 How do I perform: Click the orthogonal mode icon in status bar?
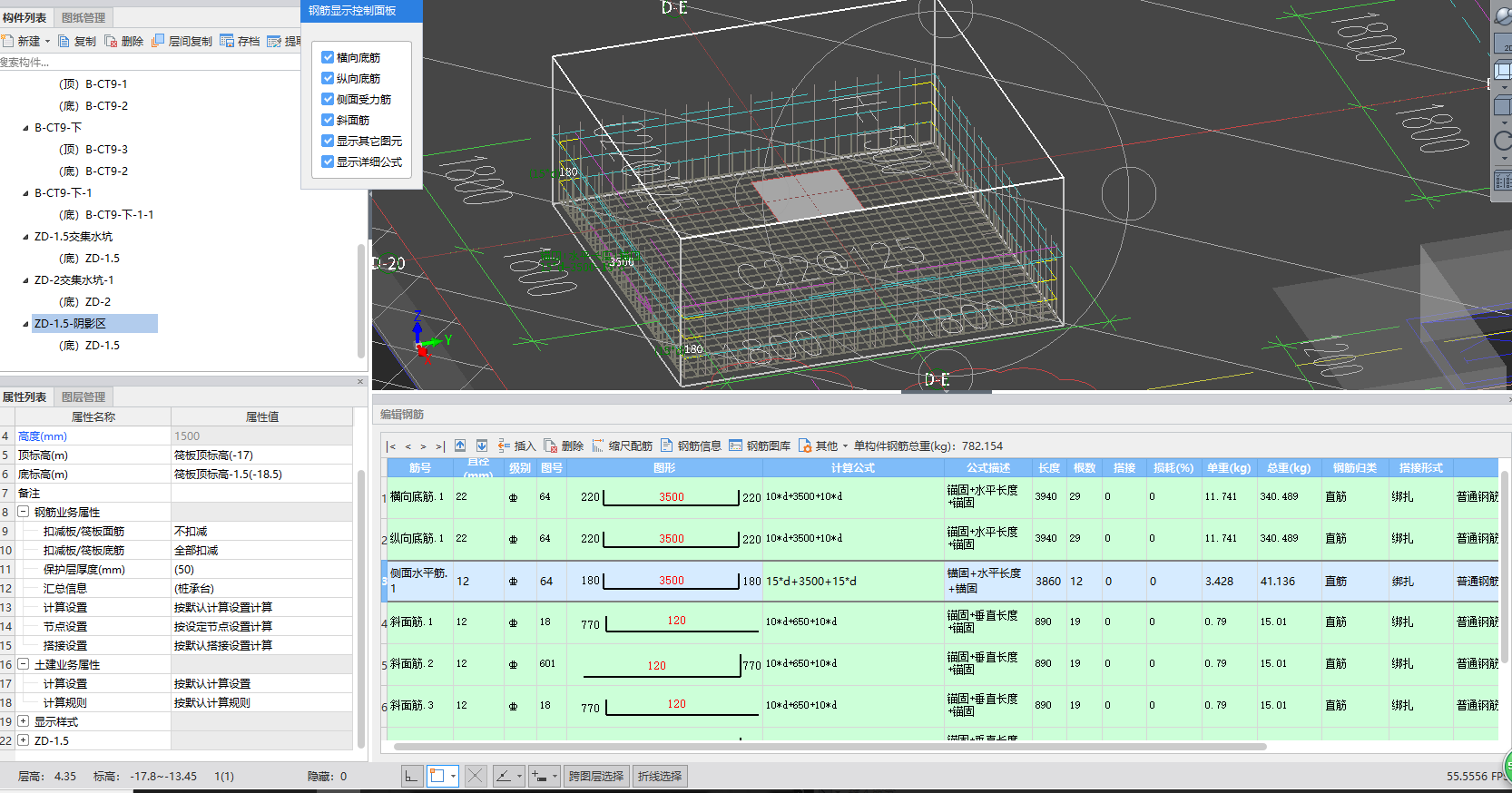pos(412,776)
